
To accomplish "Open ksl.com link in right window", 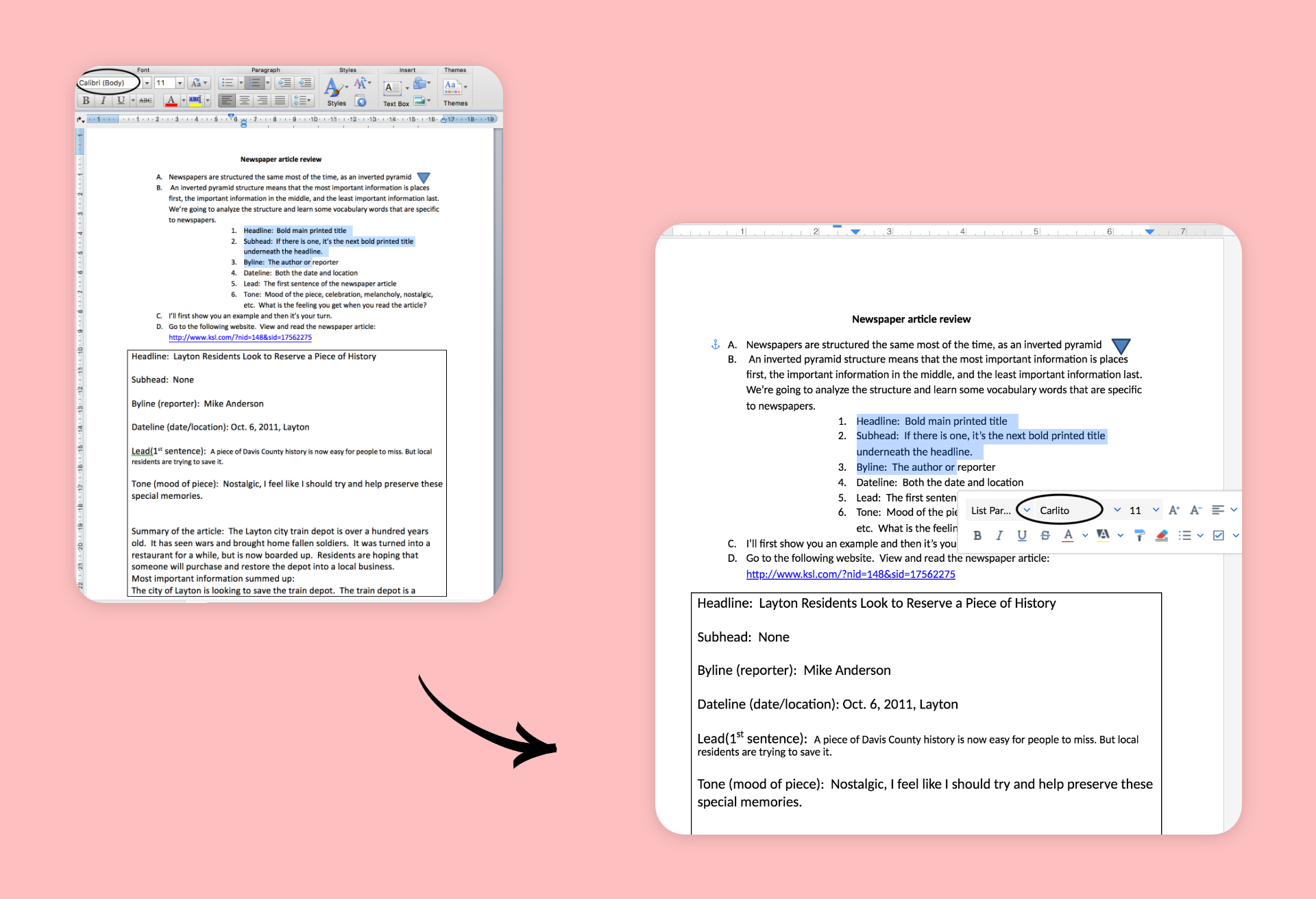I will (x=851, y=574).
